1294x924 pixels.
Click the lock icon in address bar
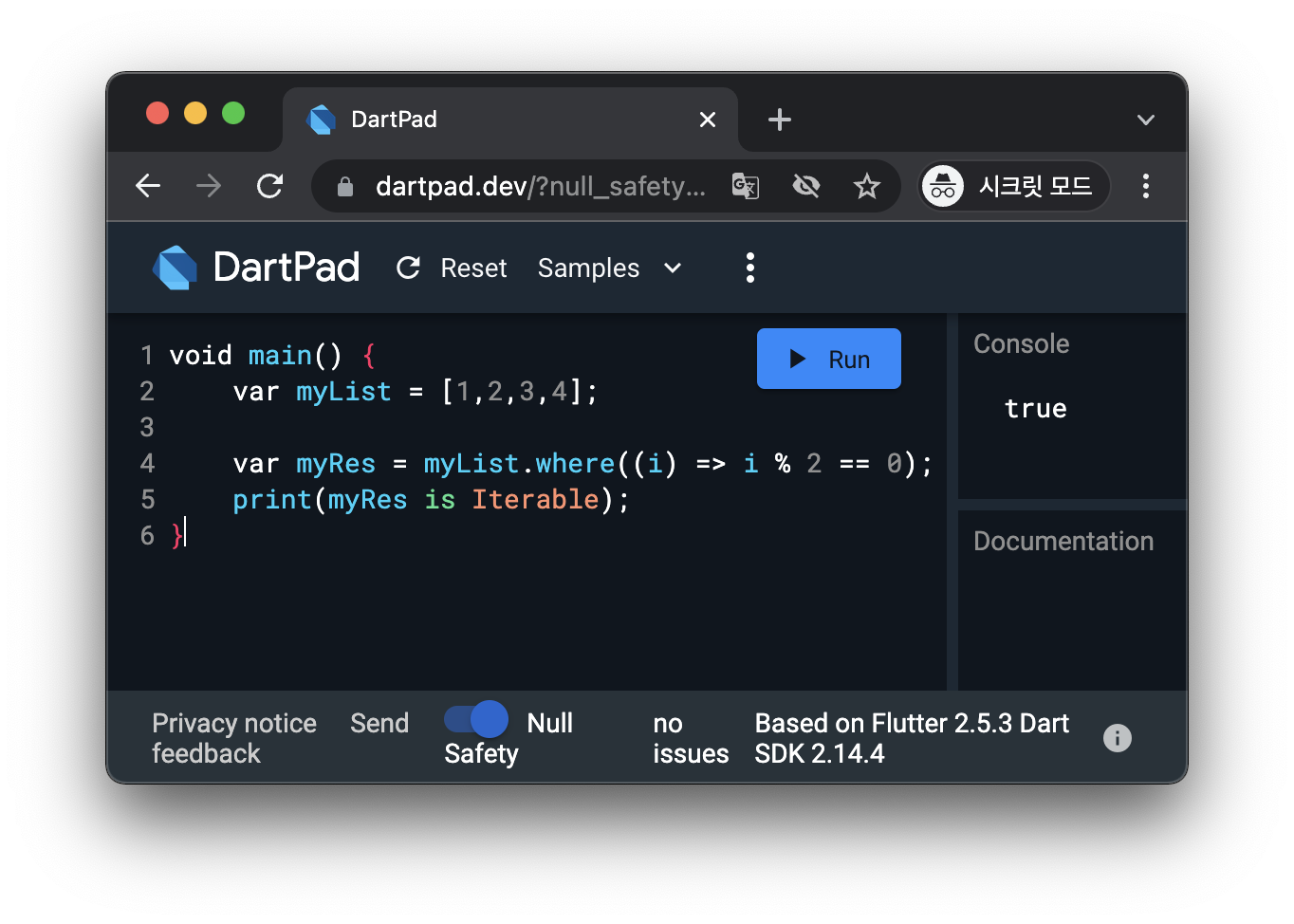click(345, 187)
